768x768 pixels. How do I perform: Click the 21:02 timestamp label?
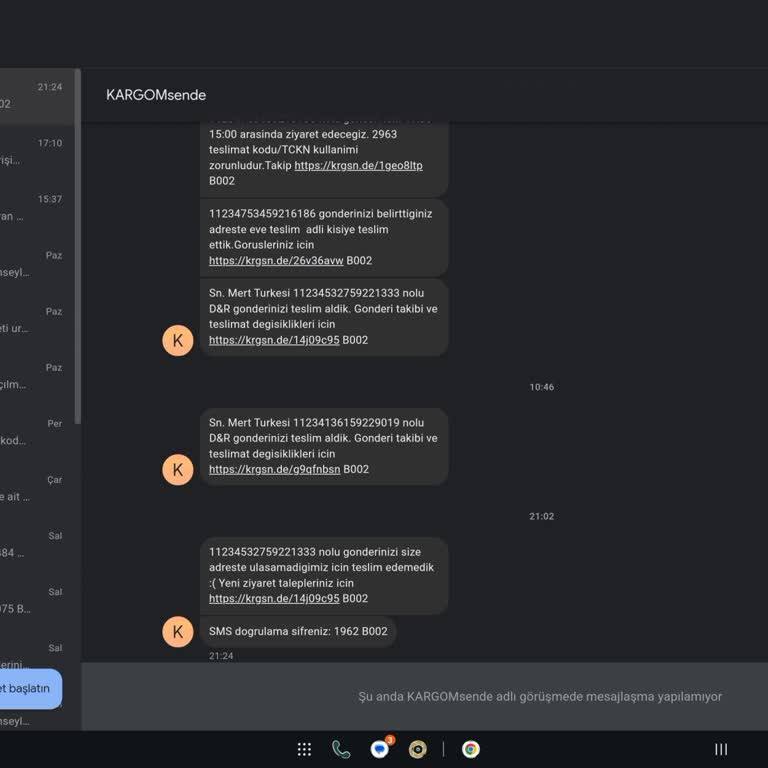(542, 517)
